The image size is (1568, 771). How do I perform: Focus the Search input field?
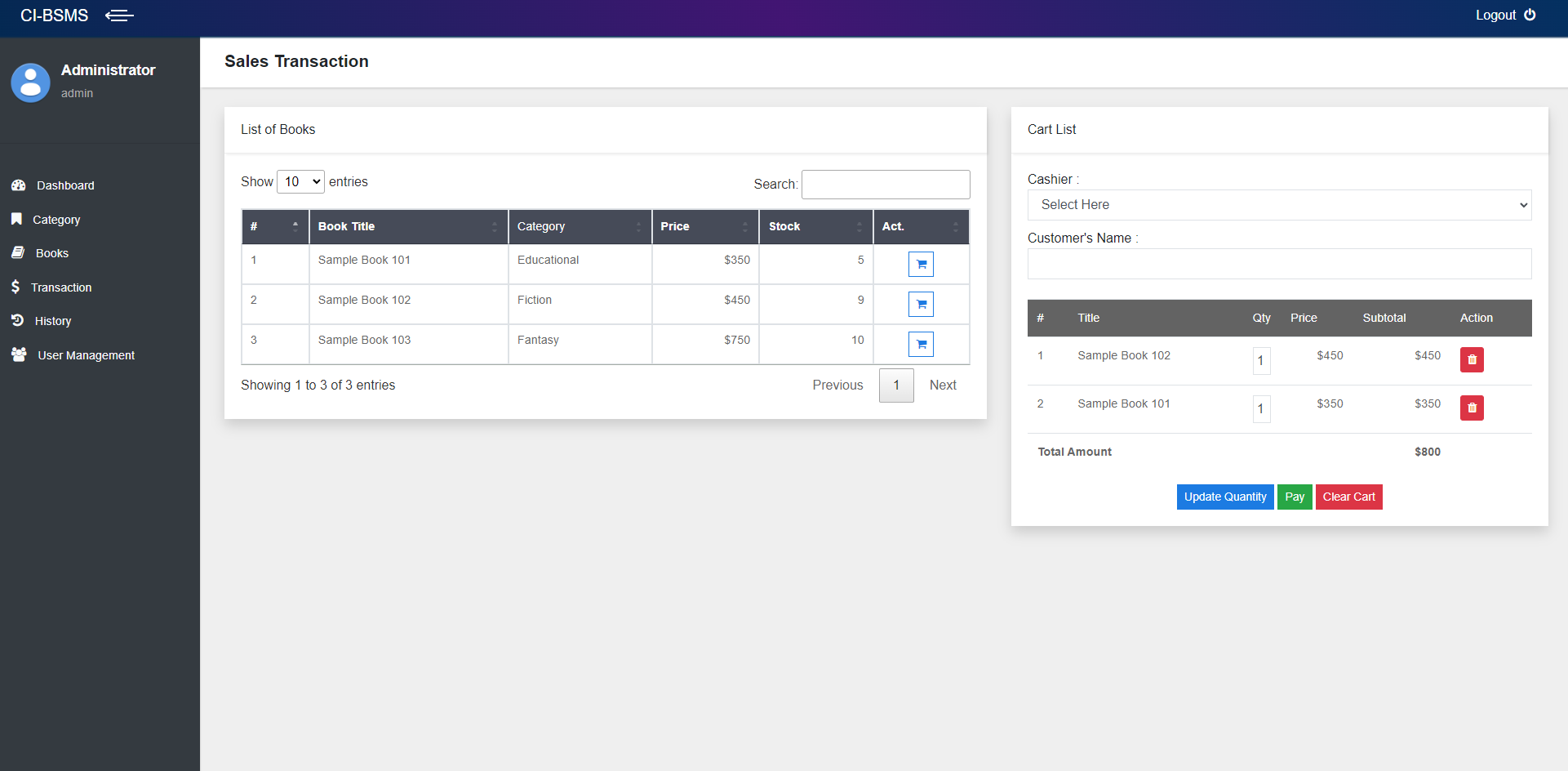pyautogui.click(x=886, y=185)
